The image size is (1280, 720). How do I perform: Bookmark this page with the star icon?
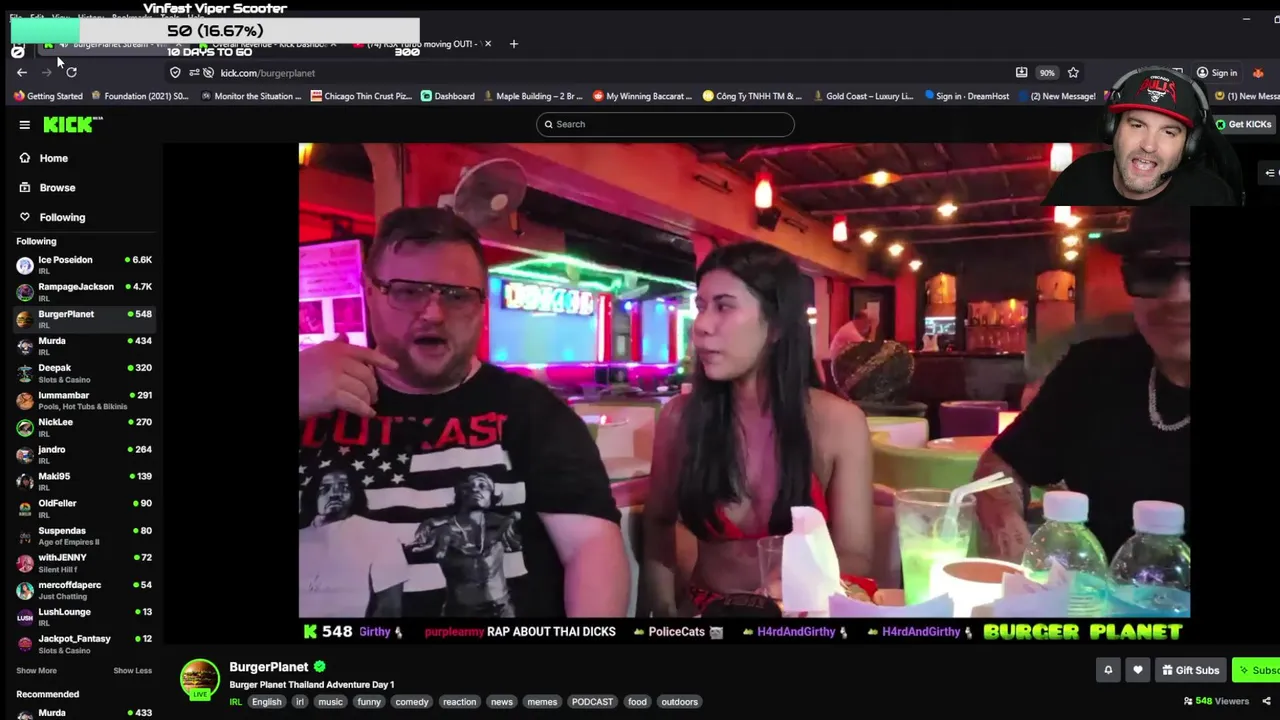point(1073,72)
